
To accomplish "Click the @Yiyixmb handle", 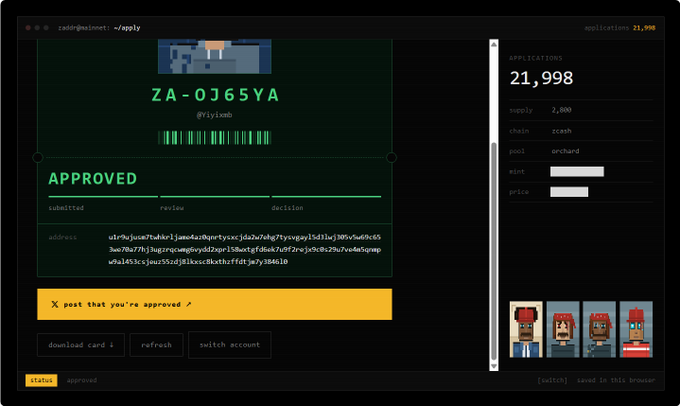I will pyautogui.click(x=214, y=115).
